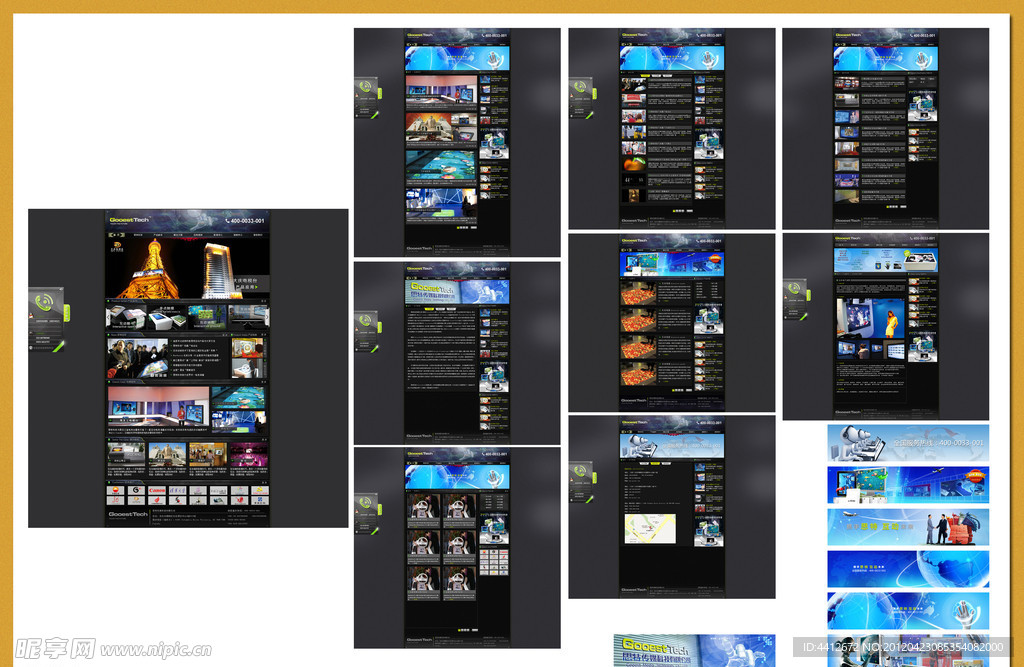Click the Canon logo in homepage client logos

pyautogui.click(x=156, y=491)
